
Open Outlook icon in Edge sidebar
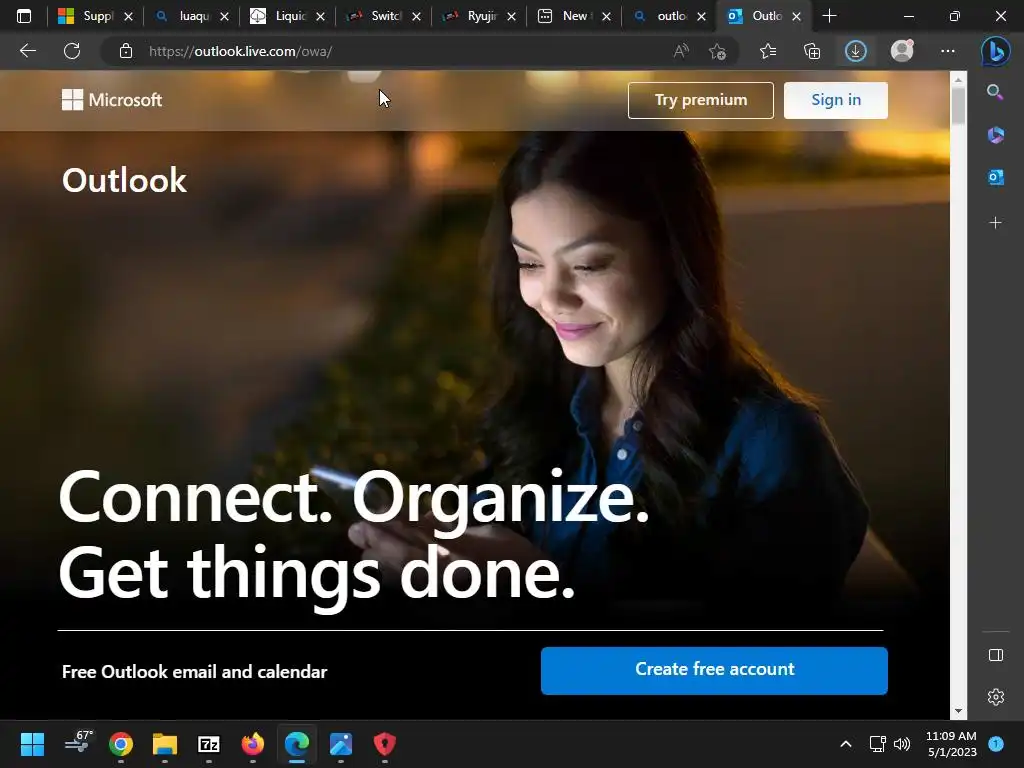click(x=995, y=177)
